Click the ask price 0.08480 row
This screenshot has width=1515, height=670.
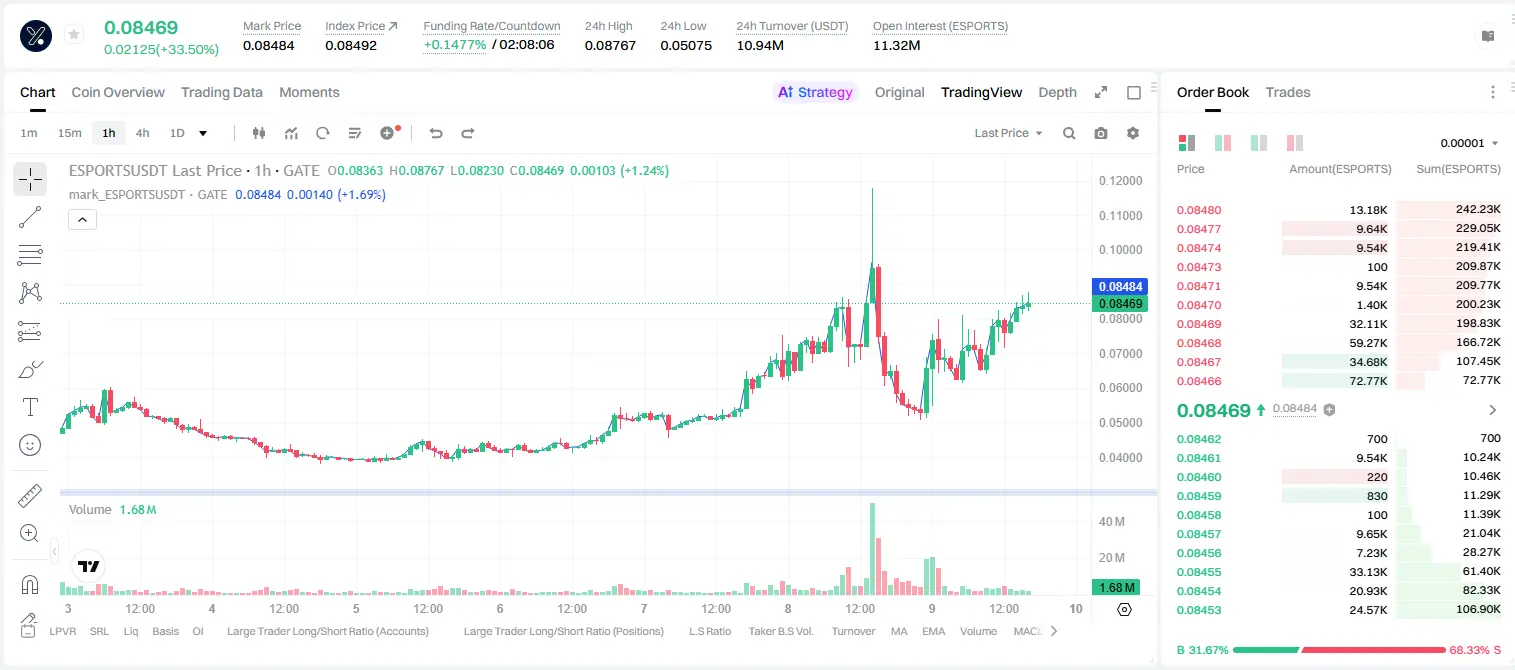(1338, 210)
